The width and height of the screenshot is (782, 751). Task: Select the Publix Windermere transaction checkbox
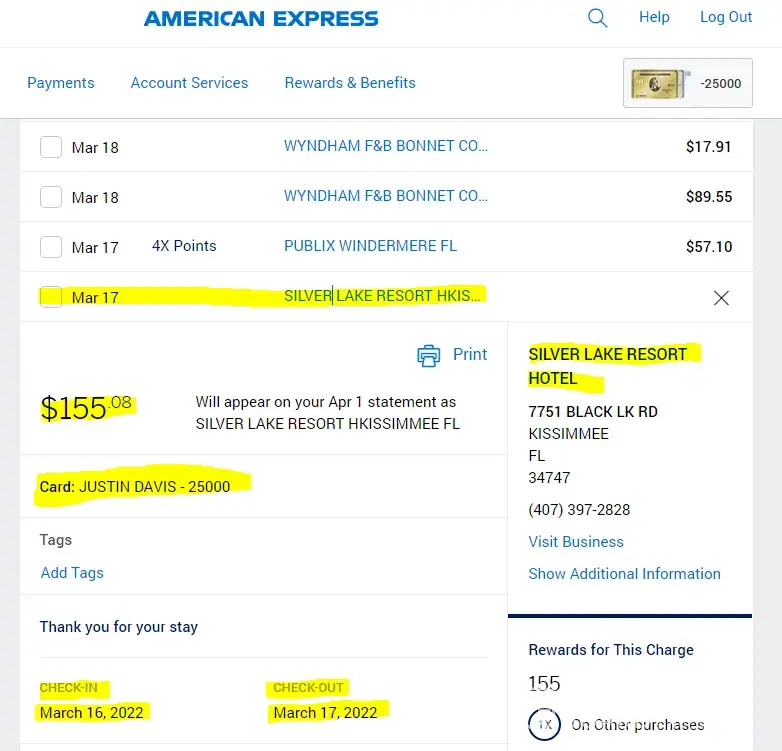(x=51, y=247)
